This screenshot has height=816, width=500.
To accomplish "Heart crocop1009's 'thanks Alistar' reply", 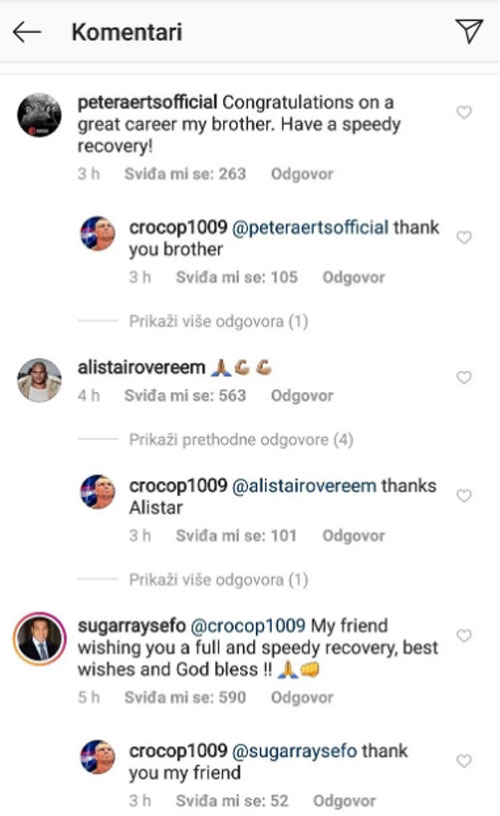I will point(464,496).
